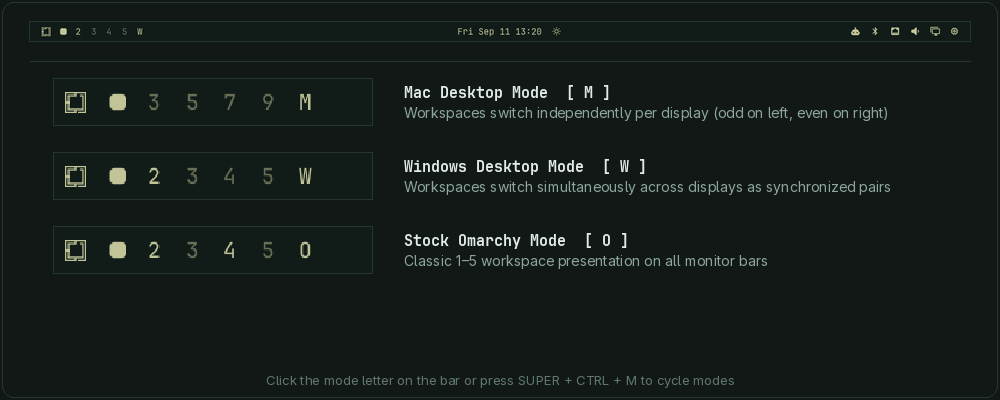The image size is (1000, 400).
Task: Open the wired network icon in the tray
Action: pos(895,31)
